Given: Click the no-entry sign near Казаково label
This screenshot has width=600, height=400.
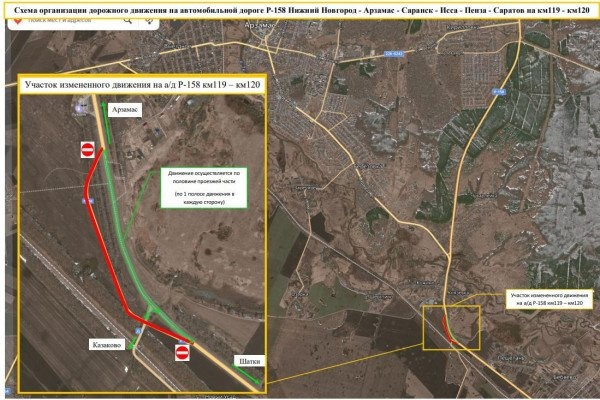Looking at the screenshot, I should (x=182, y=351).
